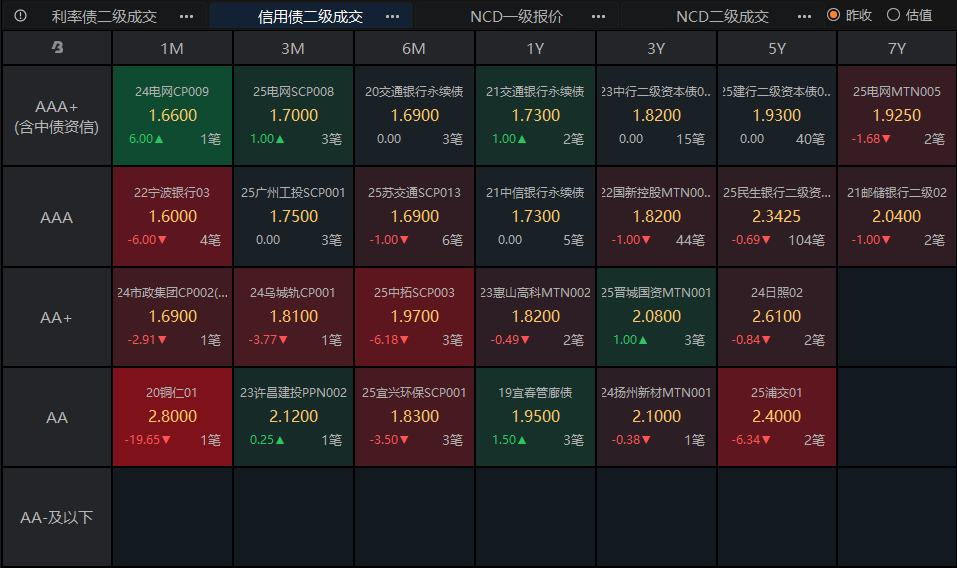Open the 21邮储银行二级02 cell
Image resolution: width=957 pixels, height=568 pixels.
point(897,217)
